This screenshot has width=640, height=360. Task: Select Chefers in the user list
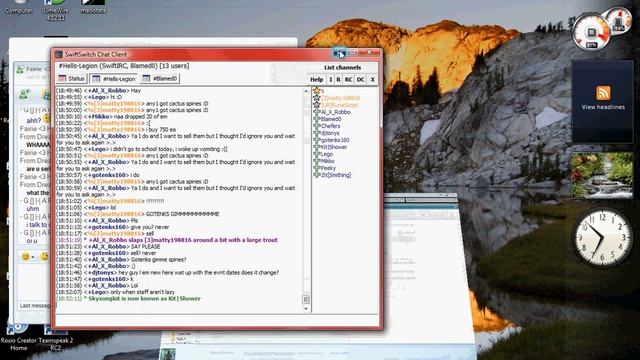point(330,126)
